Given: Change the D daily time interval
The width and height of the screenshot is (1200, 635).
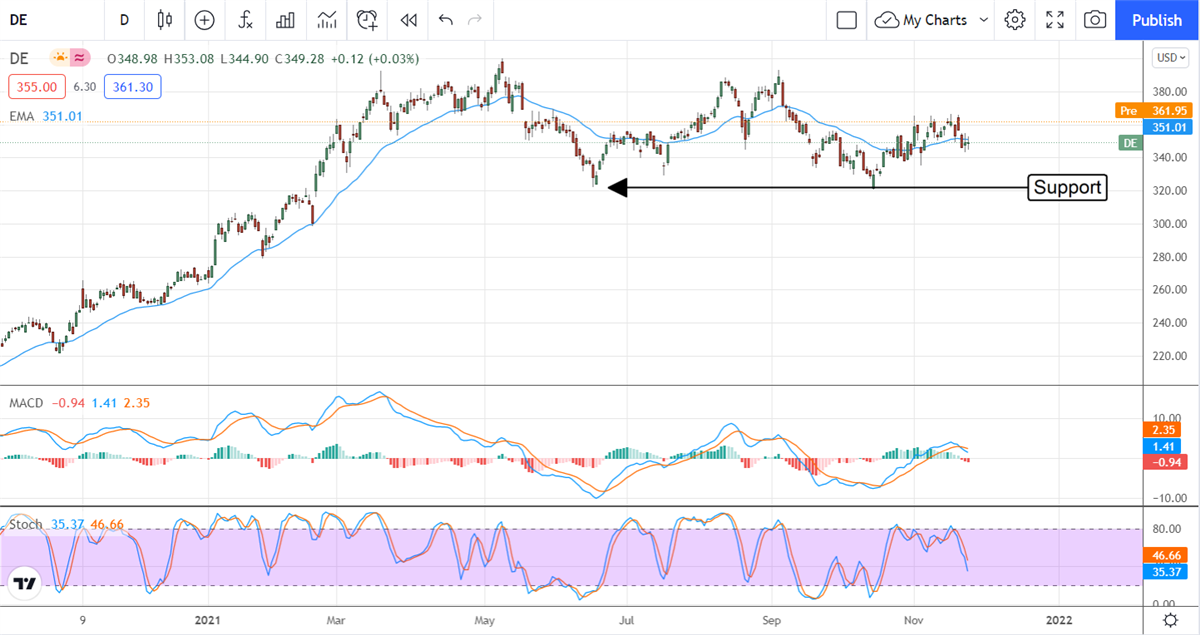Looking at the screenshot, I should pyautogui.click(x=124, y=20).
